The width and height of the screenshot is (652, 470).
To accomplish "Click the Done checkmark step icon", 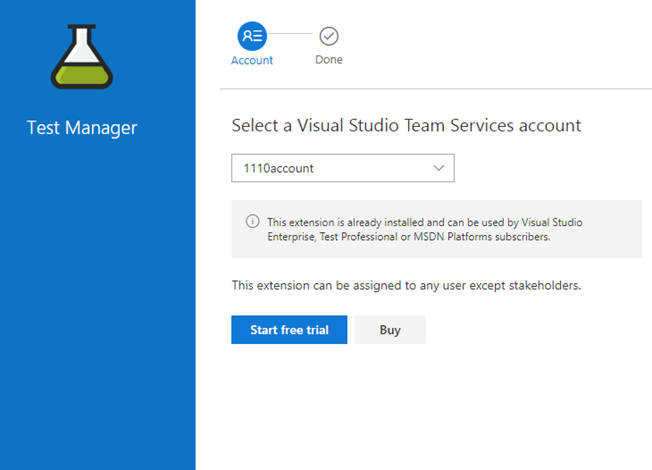I will pyautogui.click(x=329, y=36).
